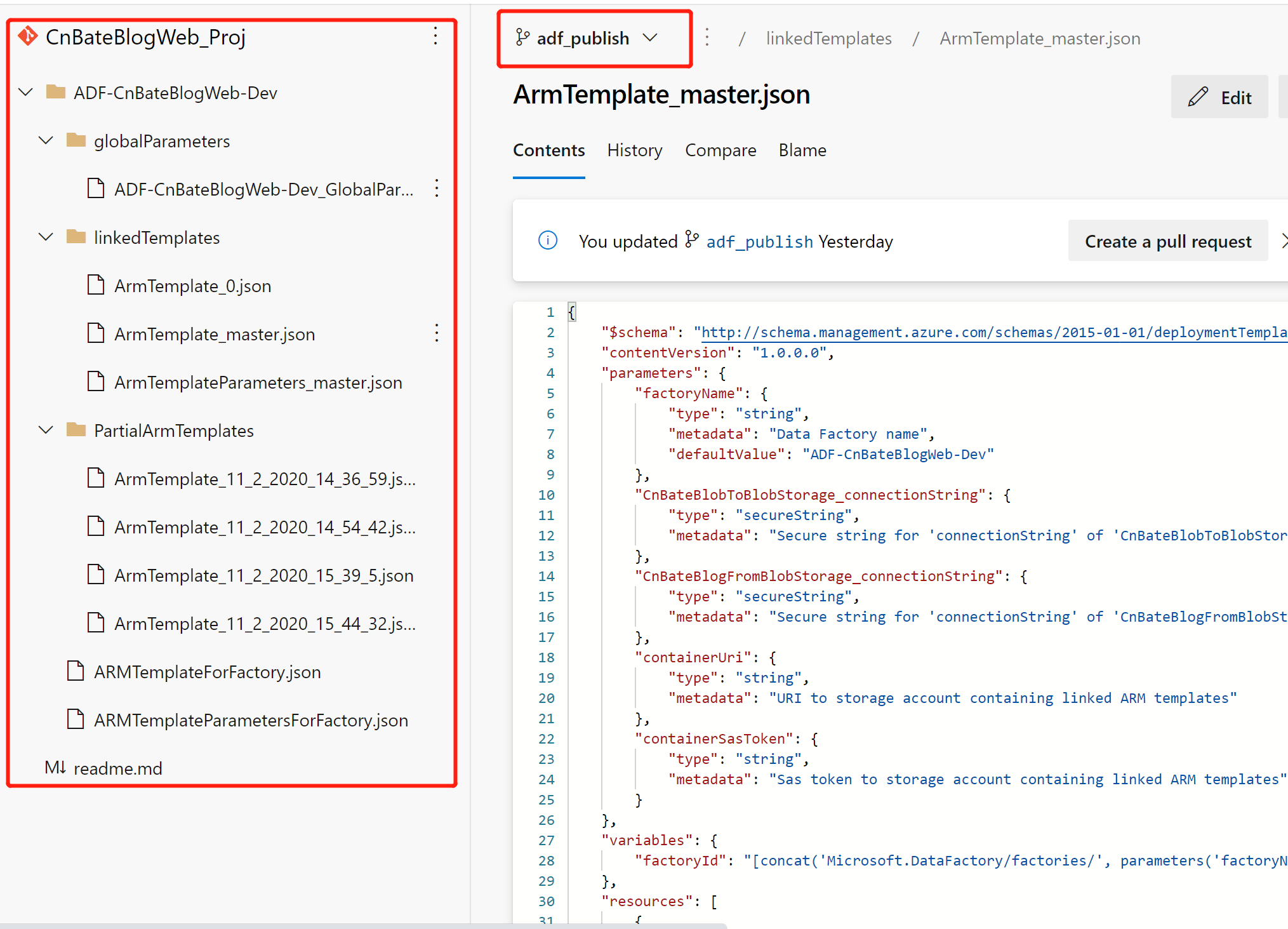The width and height of the screenshot is (1288, 929).
Task: Switch to the Compare tab
Action: click(x=720, y=150)
